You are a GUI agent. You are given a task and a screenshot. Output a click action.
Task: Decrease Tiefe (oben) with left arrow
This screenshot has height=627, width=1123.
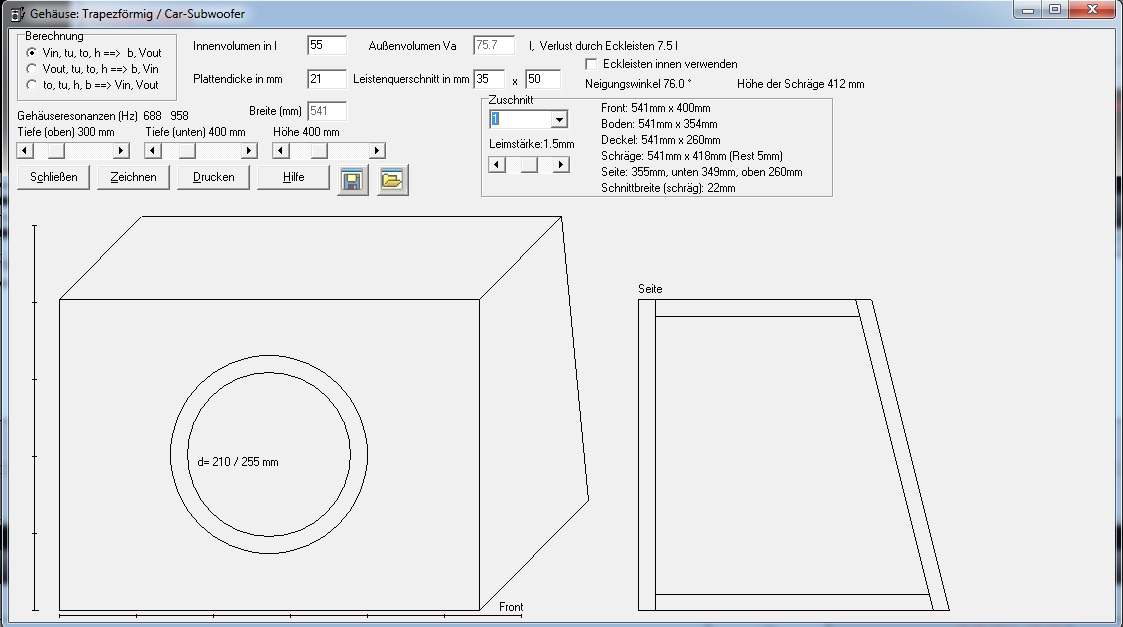pyautogui.click(x=24, y=150)
